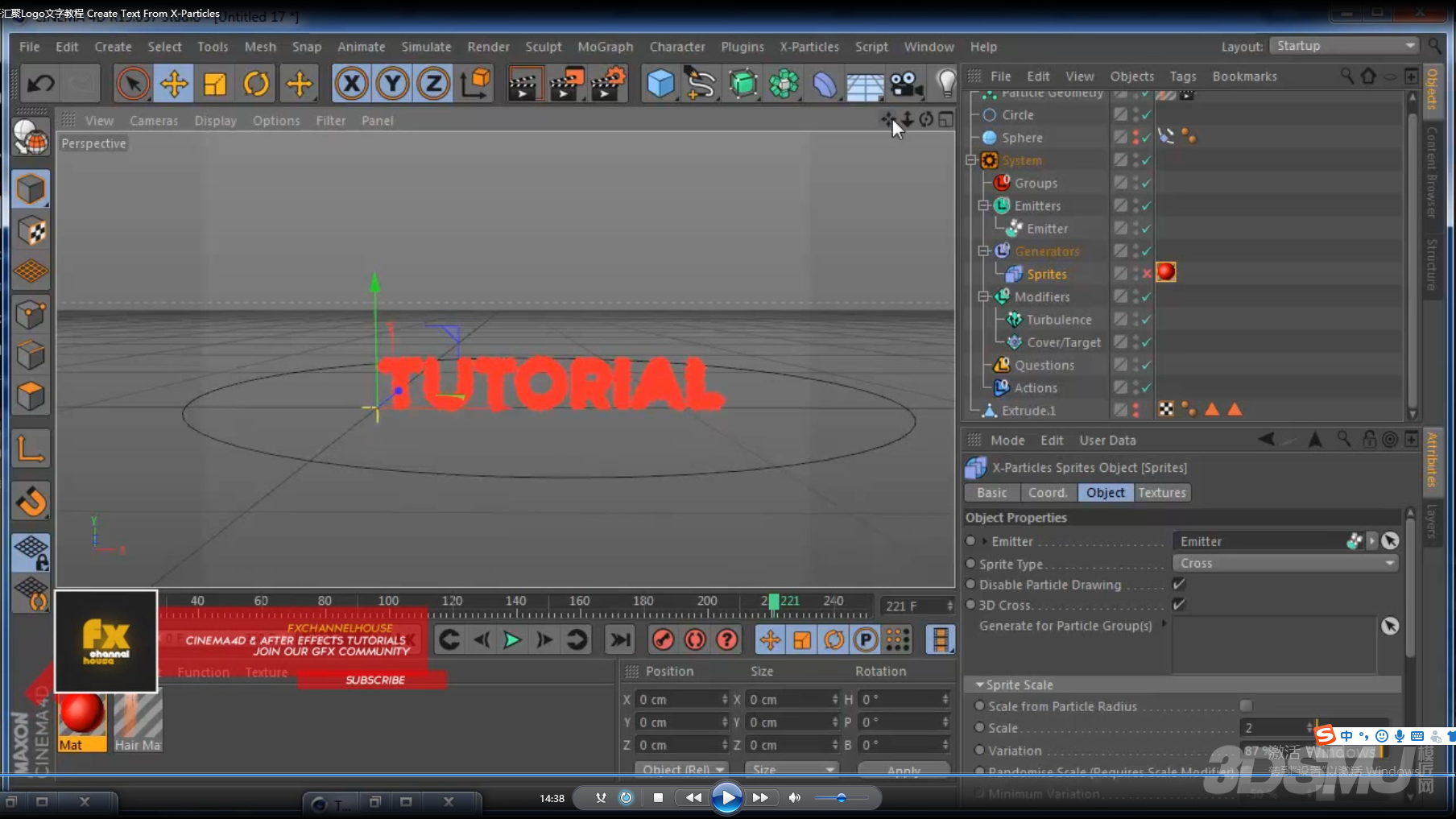Toggle Sprites object enabled red X

point(1147,274)
